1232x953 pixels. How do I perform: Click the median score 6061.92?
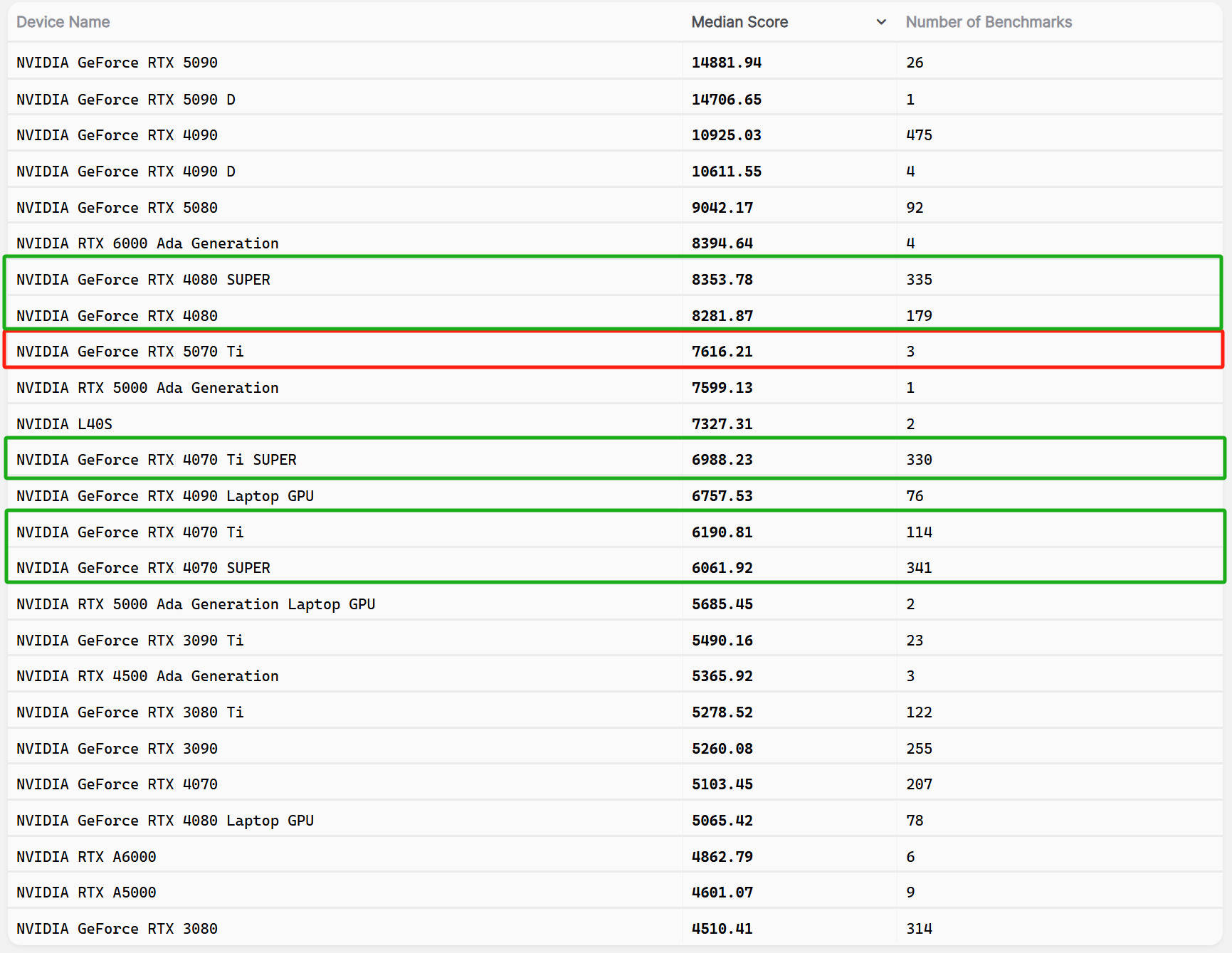pyautogui.click(x=722, y=568)
